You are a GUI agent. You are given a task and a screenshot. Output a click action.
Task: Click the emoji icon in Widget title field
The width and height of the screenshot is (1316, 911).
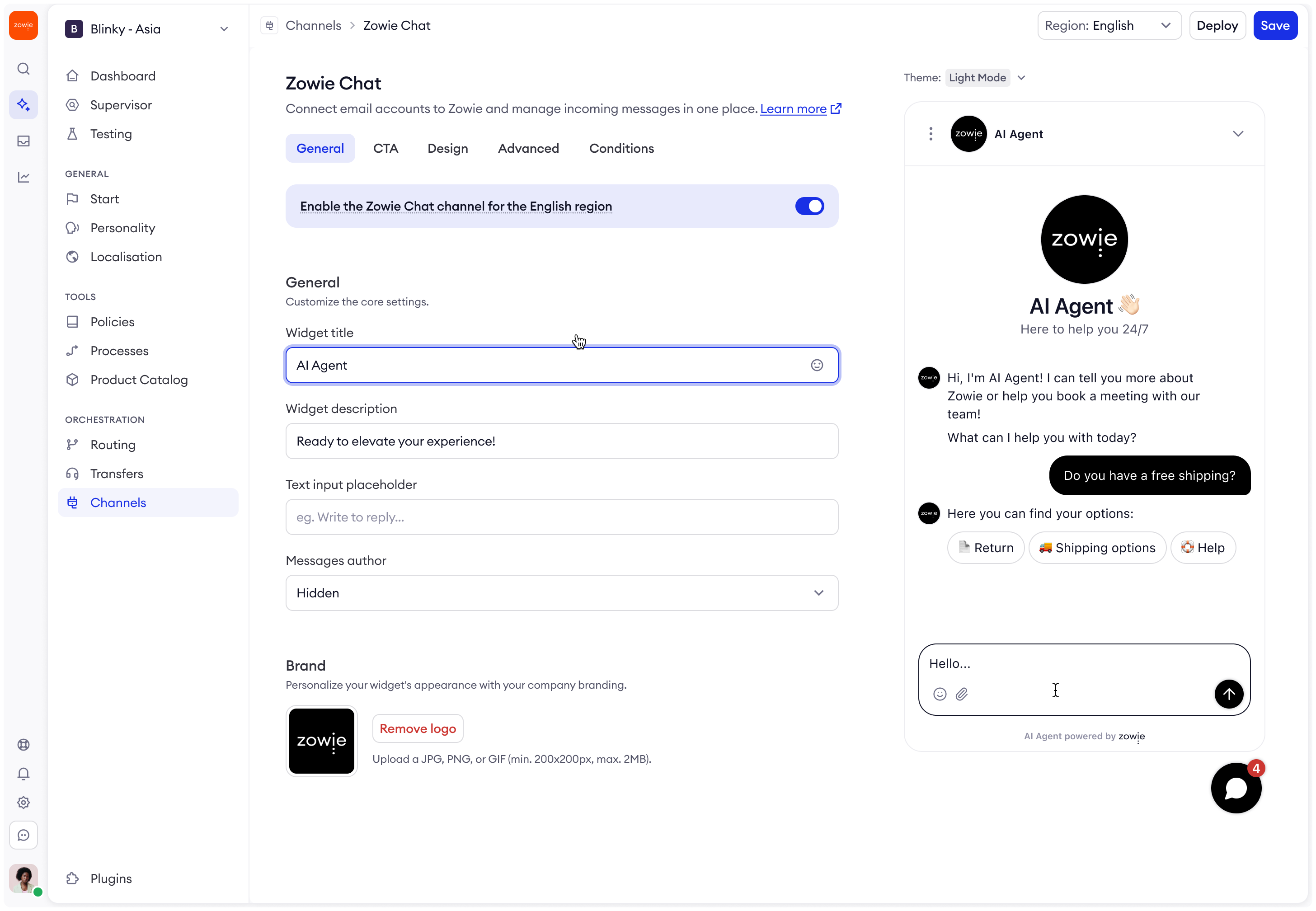click(x=817, y=365)
